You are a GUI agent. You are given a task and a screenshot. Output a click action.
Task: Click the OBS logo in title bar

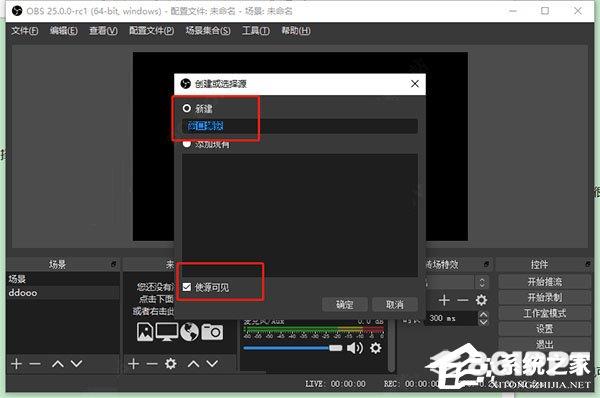point(17,11)
